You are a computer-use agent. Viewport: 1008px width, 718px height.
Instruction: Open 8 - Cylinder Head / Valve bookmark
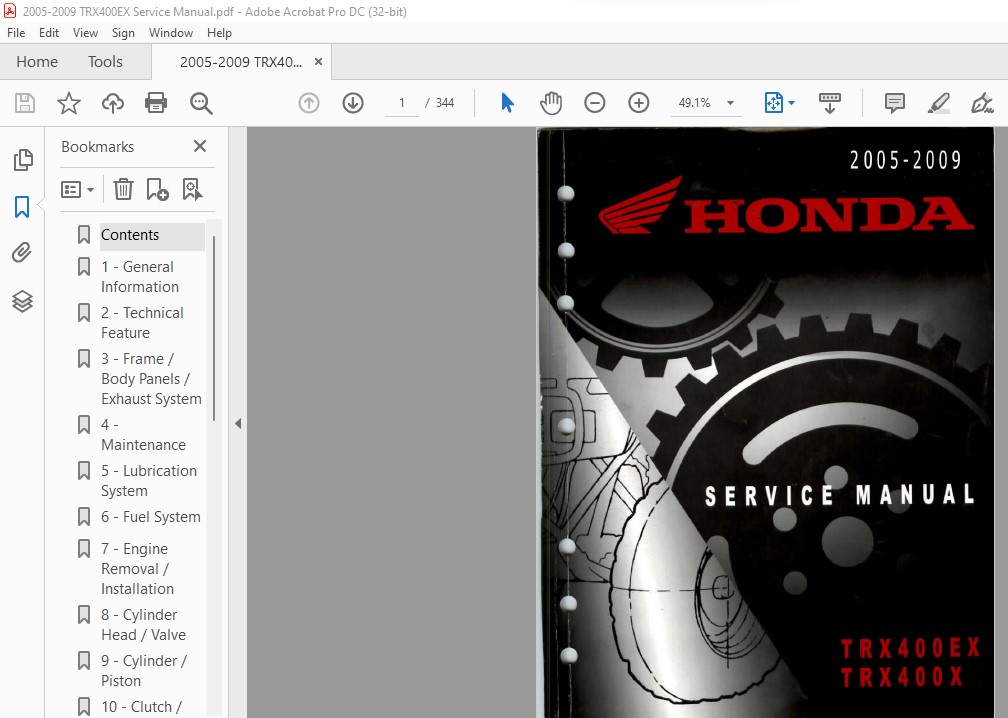coord(143,625)
